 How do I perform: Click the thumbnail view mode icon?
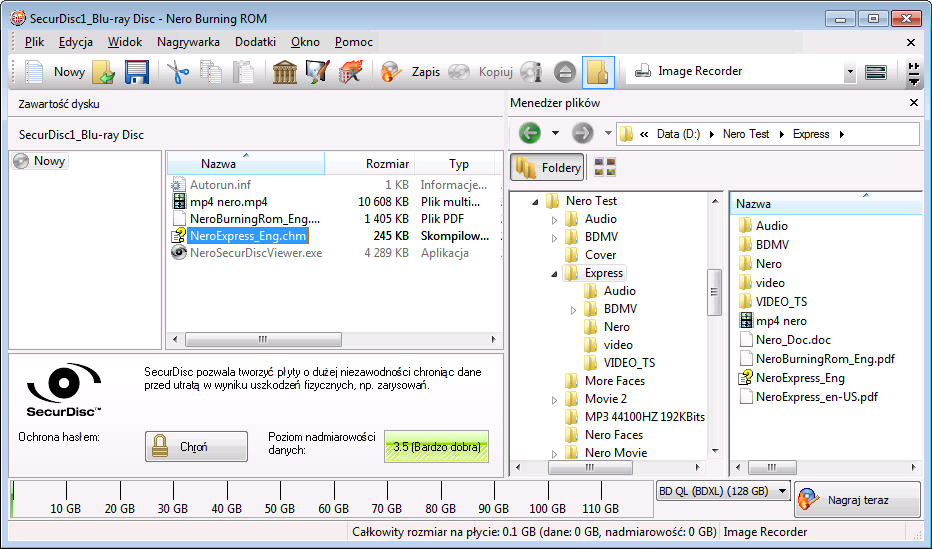pos(605,168)
